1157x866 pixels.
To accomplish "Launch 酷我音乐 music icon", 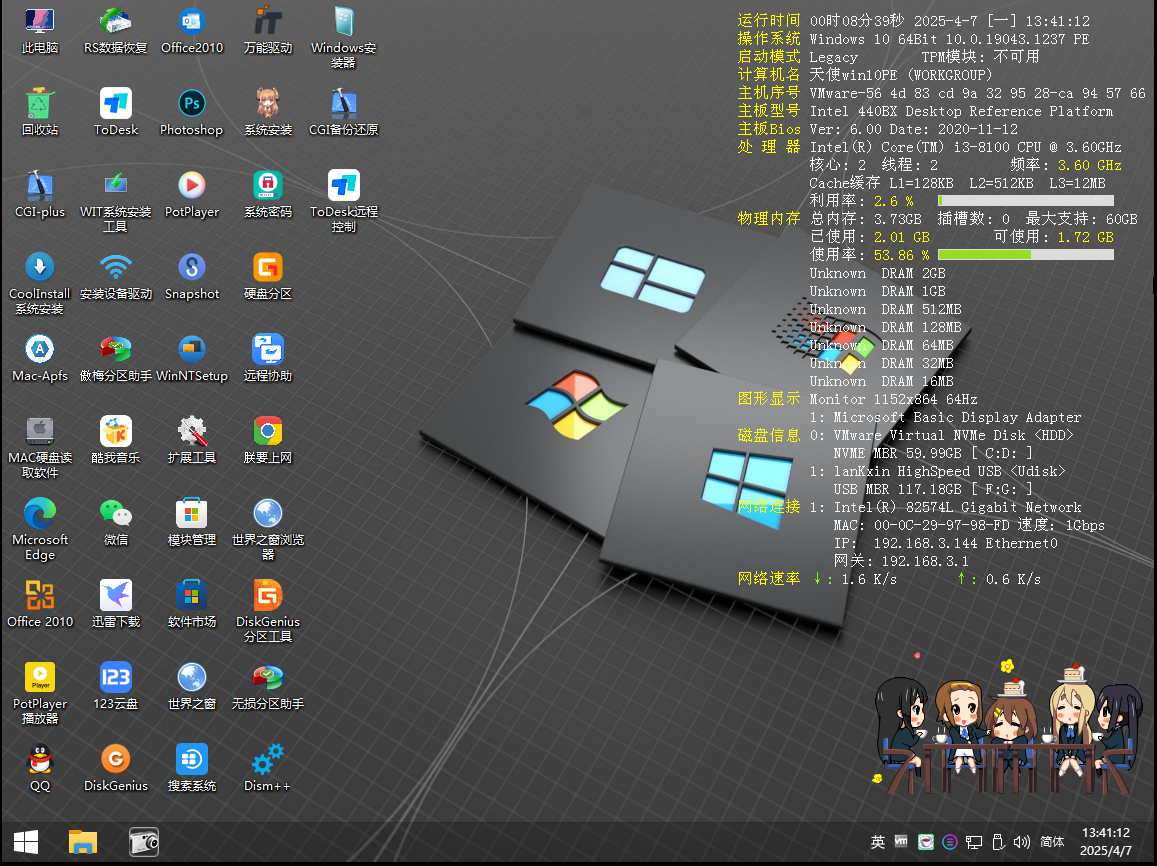I will pyautogui.click(x=116, y=440).
